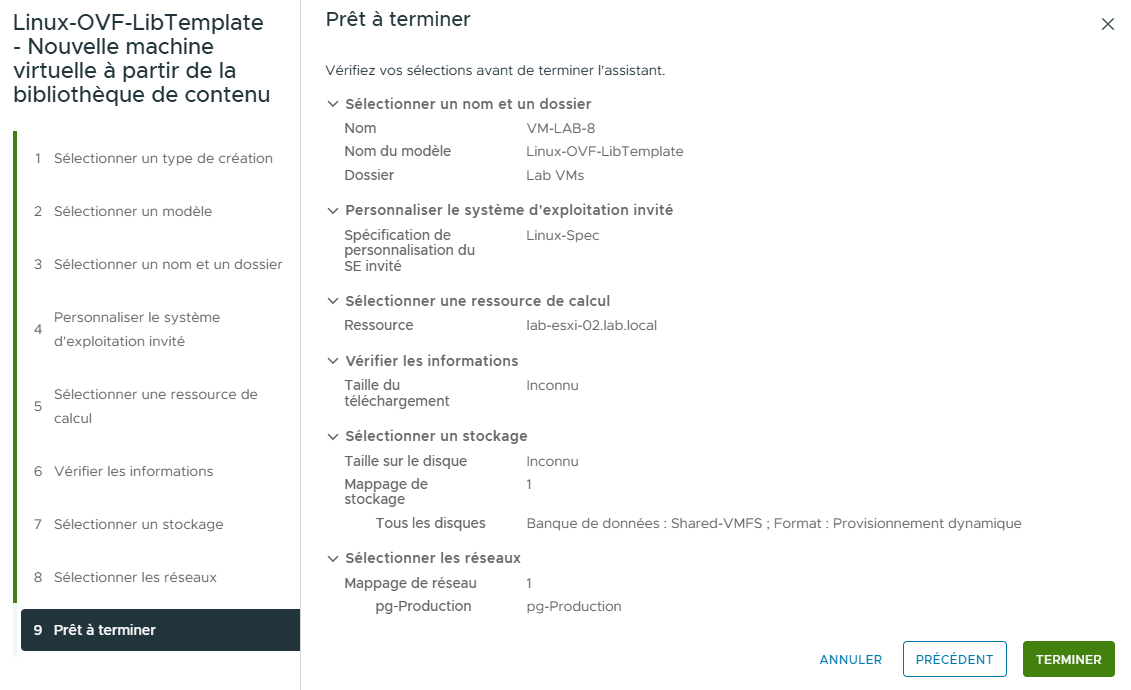
Task: Collapse the "Sélectionner les réseaux" section
Action: 331,558
